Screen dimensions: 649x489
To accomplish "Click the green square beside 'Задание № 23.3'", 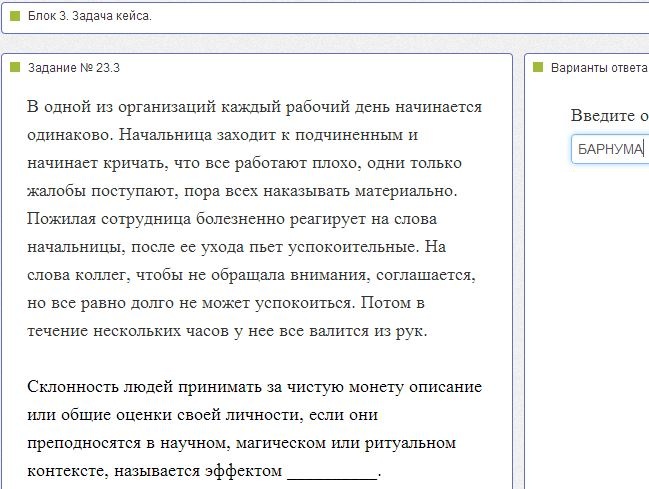I will pos(15,67).
